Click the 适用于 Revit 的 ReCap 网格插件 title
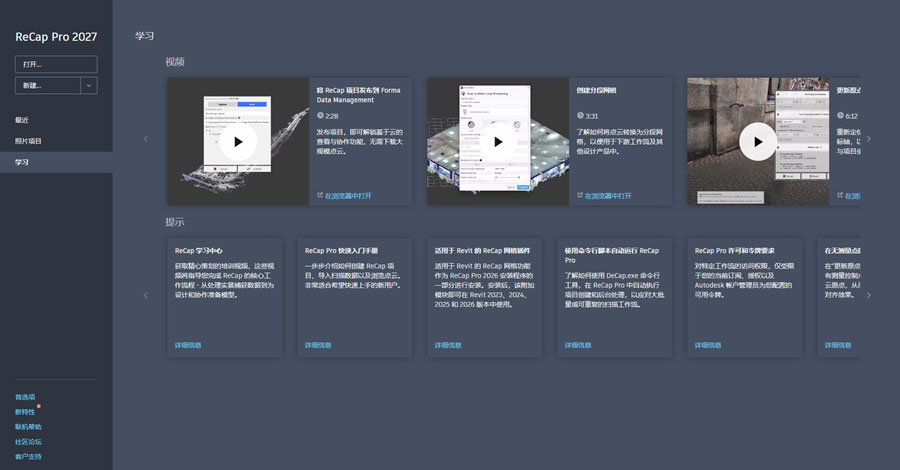This screenshot has height=470, width=900. pyautogui.click(x=482, y=251)
